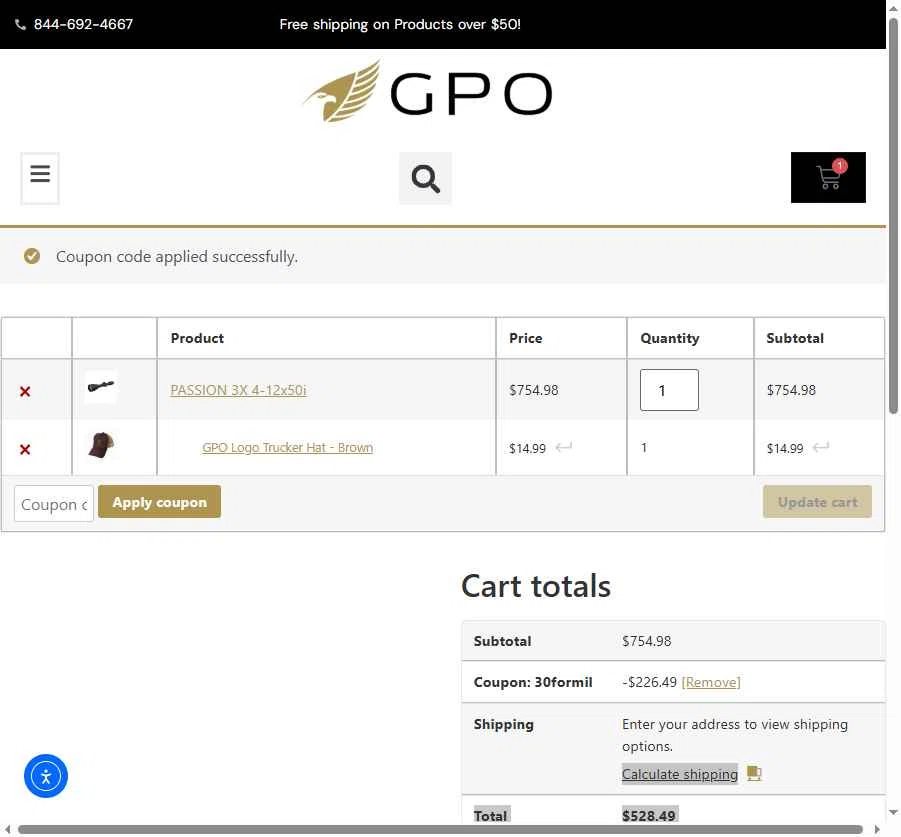This screenshot has width=901, height=837.
Task: Remove GPO Logo Trucker Hat from cart
Action: pos(25,449)
